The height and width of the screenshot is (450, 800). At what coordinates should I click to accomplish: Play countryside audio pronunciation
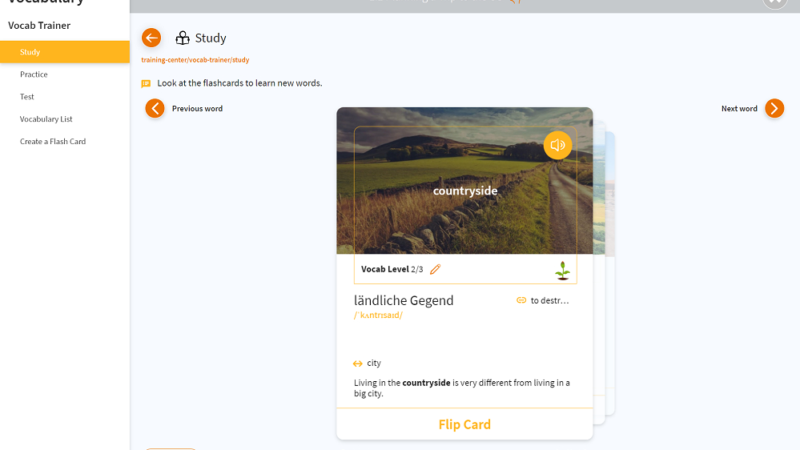(x=557, y=145)
